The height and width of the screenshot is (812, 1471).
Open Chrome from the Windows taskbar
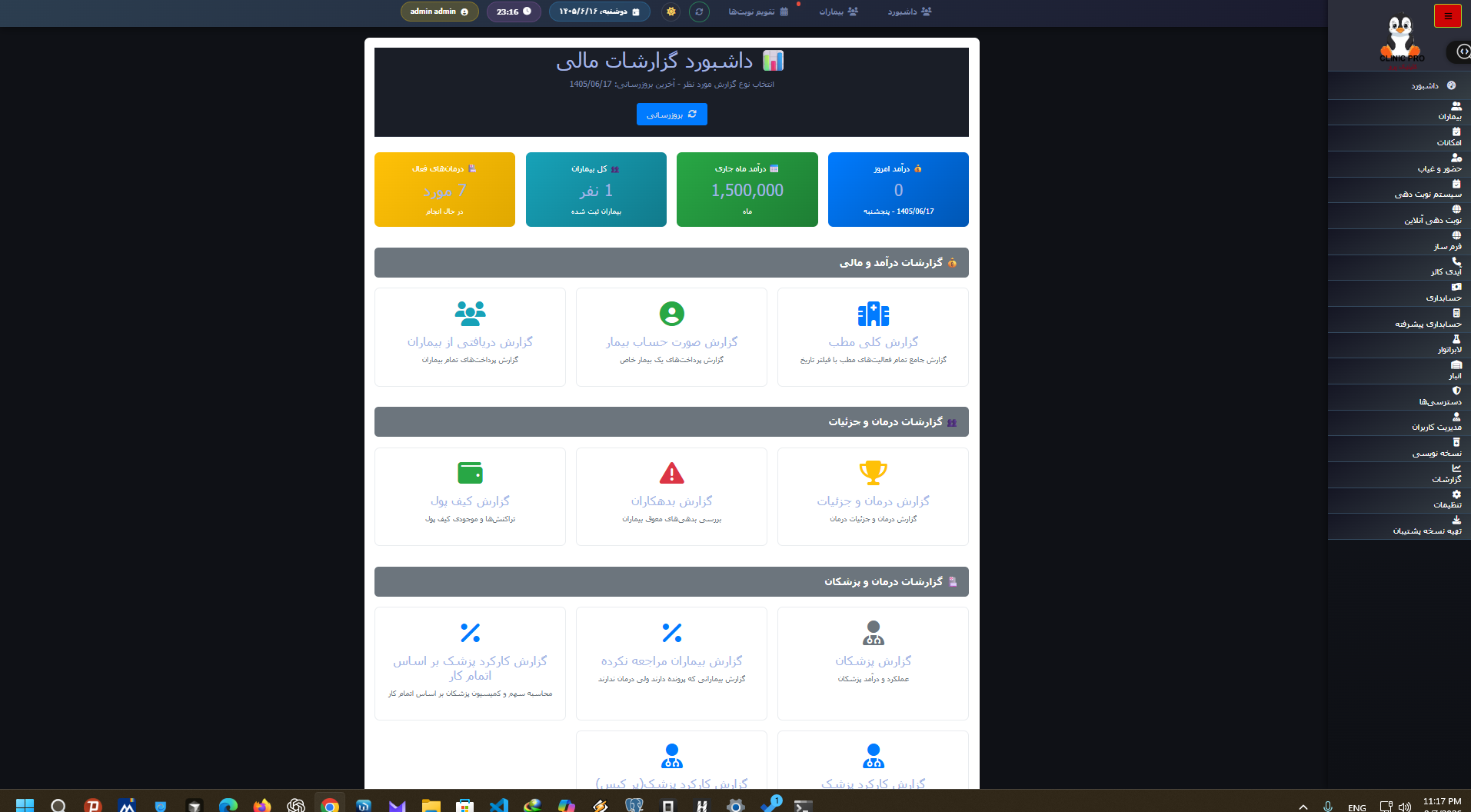330,804
